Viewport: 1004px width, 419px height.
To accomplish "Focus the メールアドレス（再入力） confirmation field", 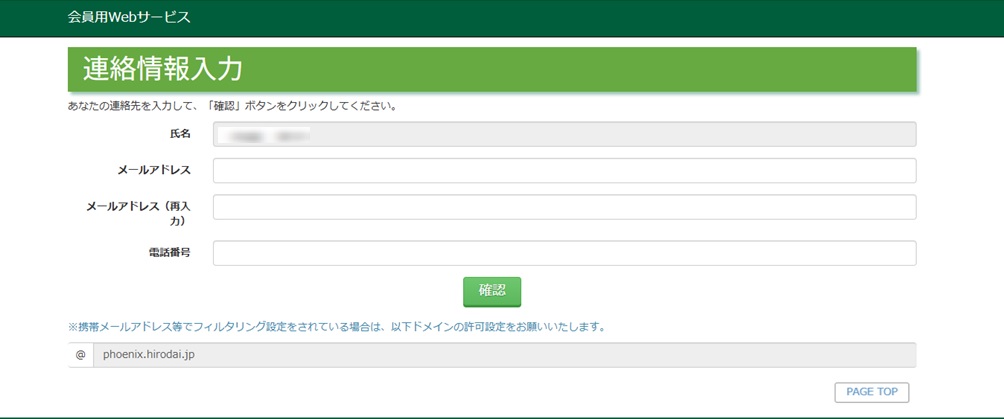I will pos(564,207).
